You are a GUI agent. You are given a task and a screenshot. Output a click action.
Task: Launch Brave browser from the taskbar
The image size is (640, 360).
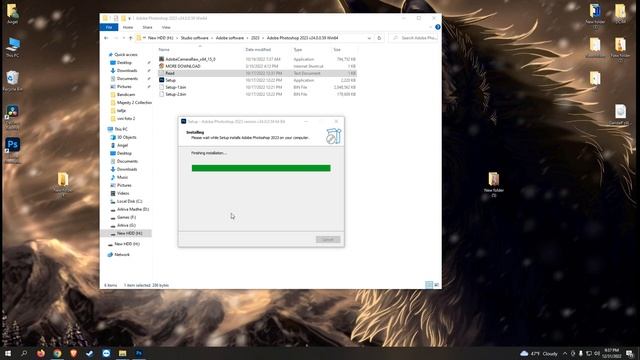point(73,353)
